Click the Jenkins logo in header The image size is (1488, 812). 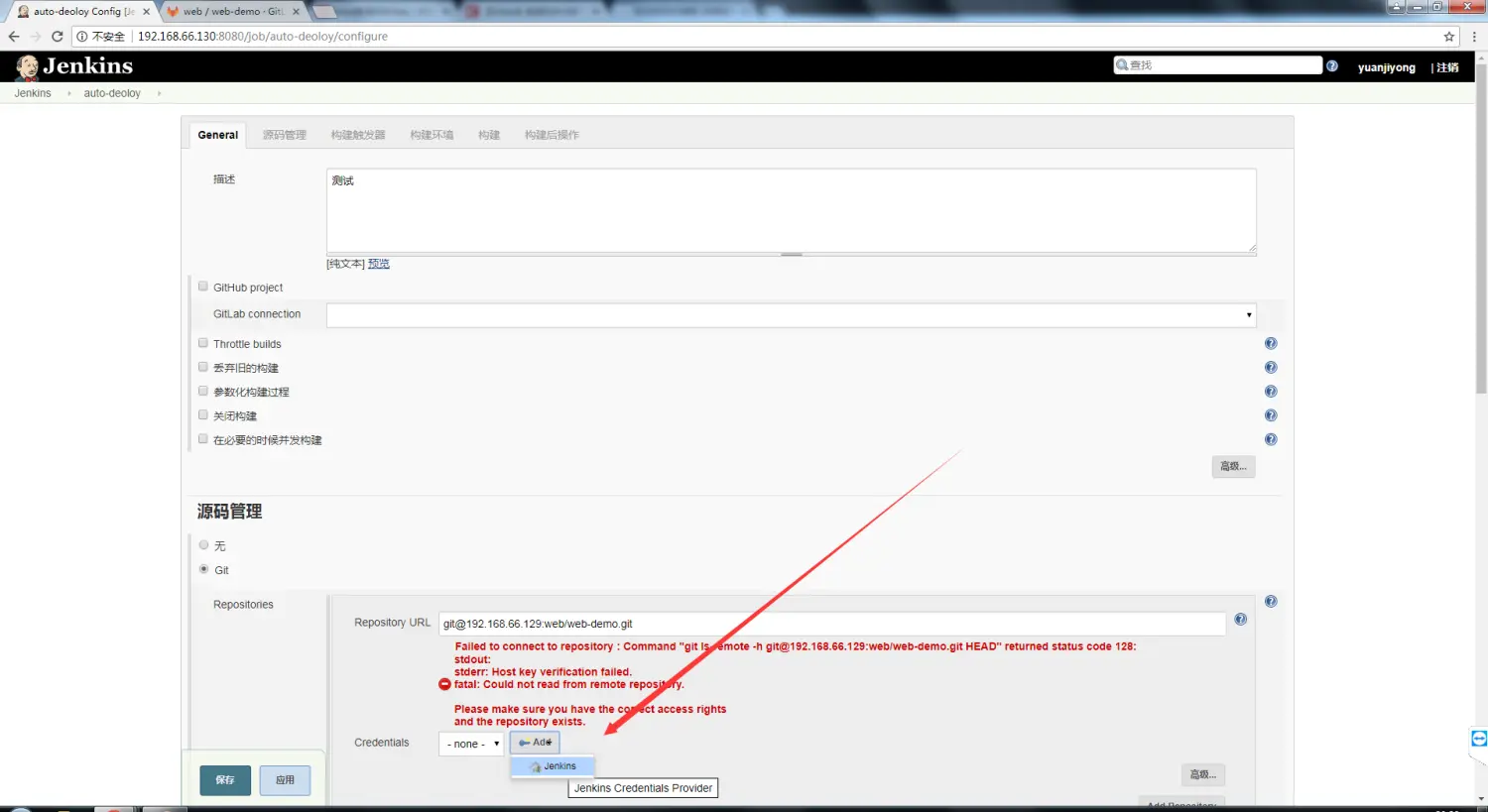pos(74,66)
